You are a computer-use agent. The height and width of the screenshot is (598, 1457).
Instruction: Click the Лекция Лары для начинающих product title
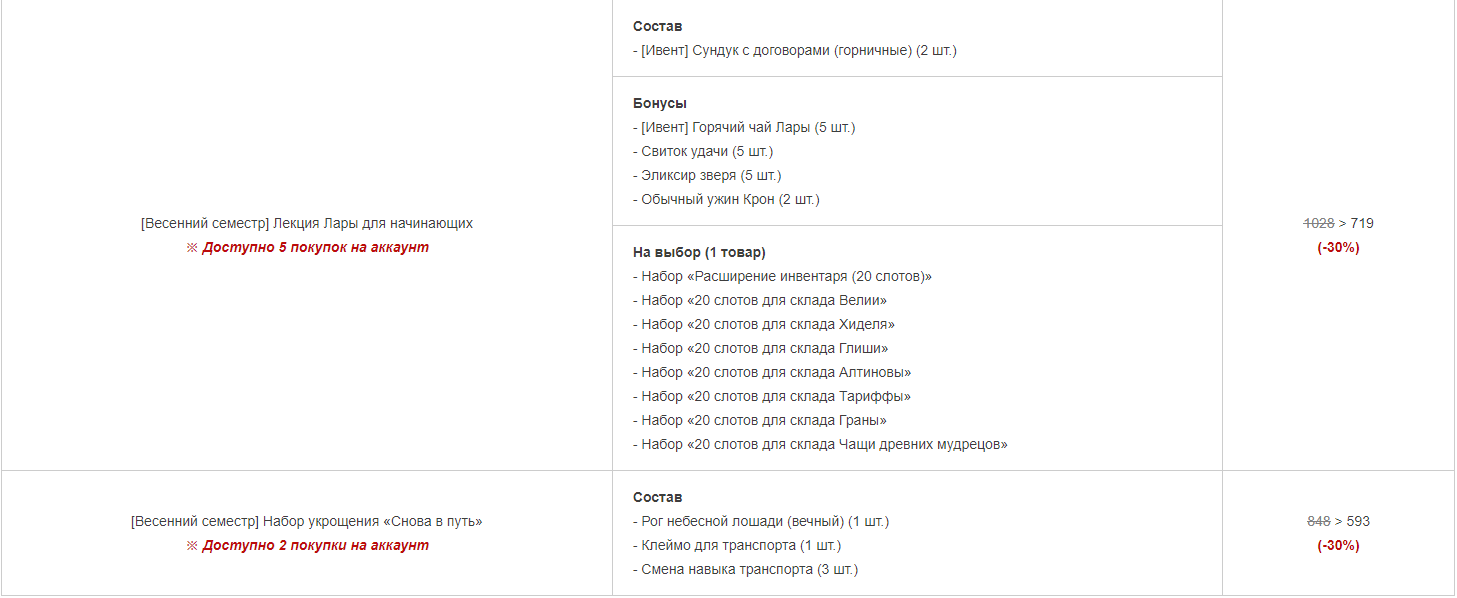tap(307, 224)
